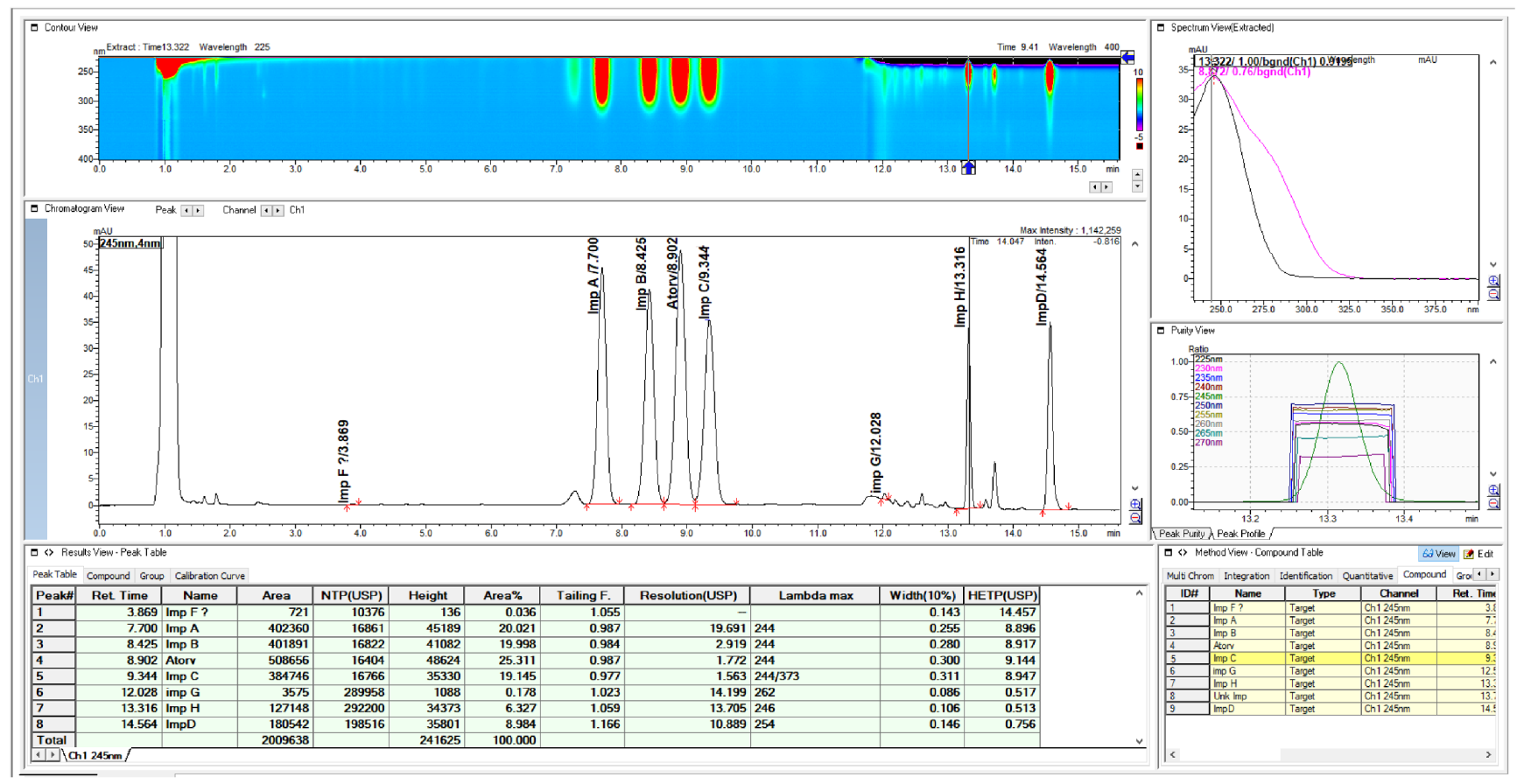This screenshot has height=784, width=1517.
Task: Open the Peak Table tab in Results View
Action: point(54,575)
